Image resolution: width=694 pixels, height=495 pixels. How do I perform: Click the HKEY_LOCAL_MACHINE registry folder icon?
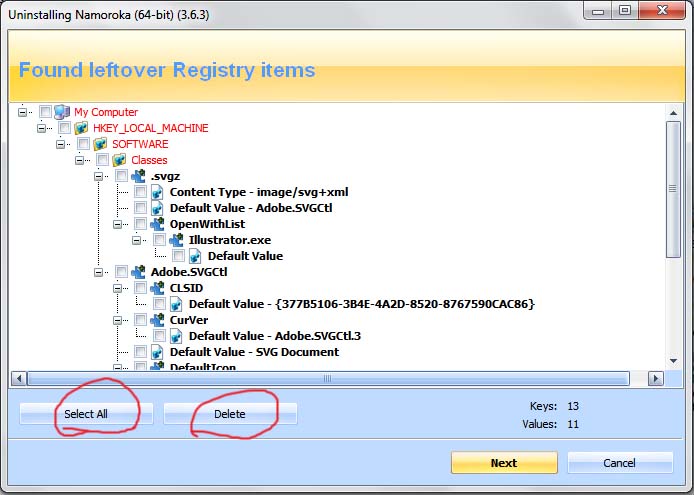(81, 128)
